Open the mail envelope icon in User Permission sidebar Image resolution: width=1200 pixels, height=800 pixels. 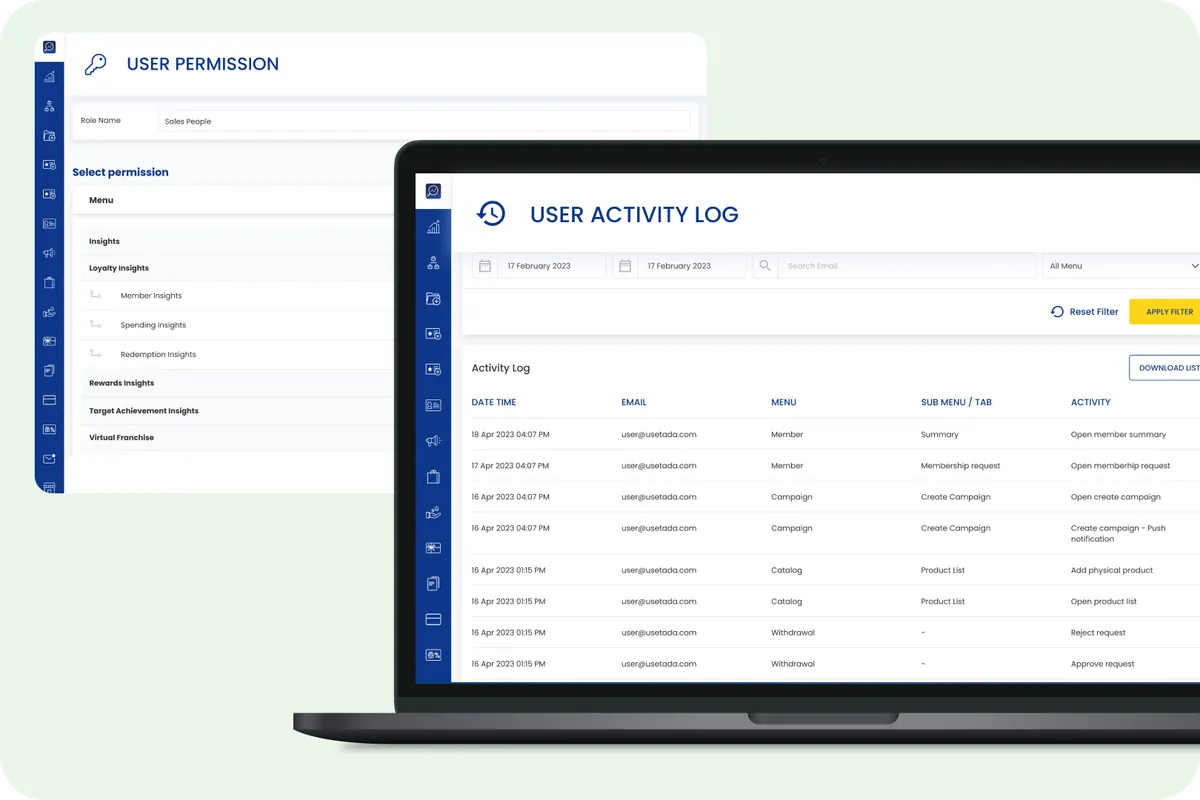pos(49,459)
